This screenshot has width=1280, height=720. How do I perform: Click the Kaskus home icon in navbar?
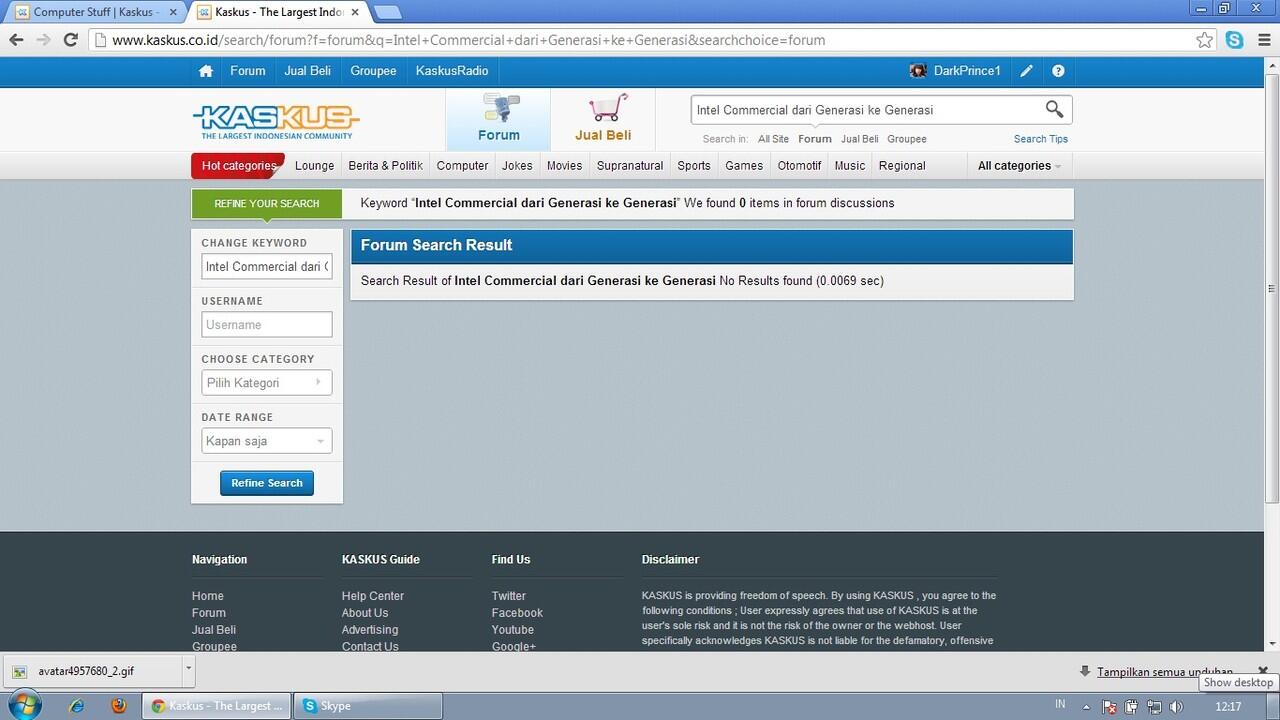[x=206, y=71]
